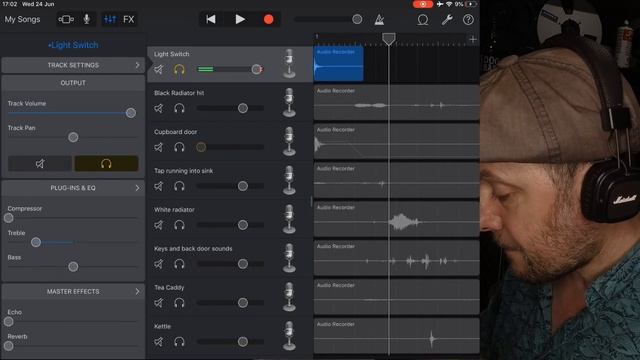640x360 pixels.
Task: Click the Treble slider knob
Action: point(36,242)
